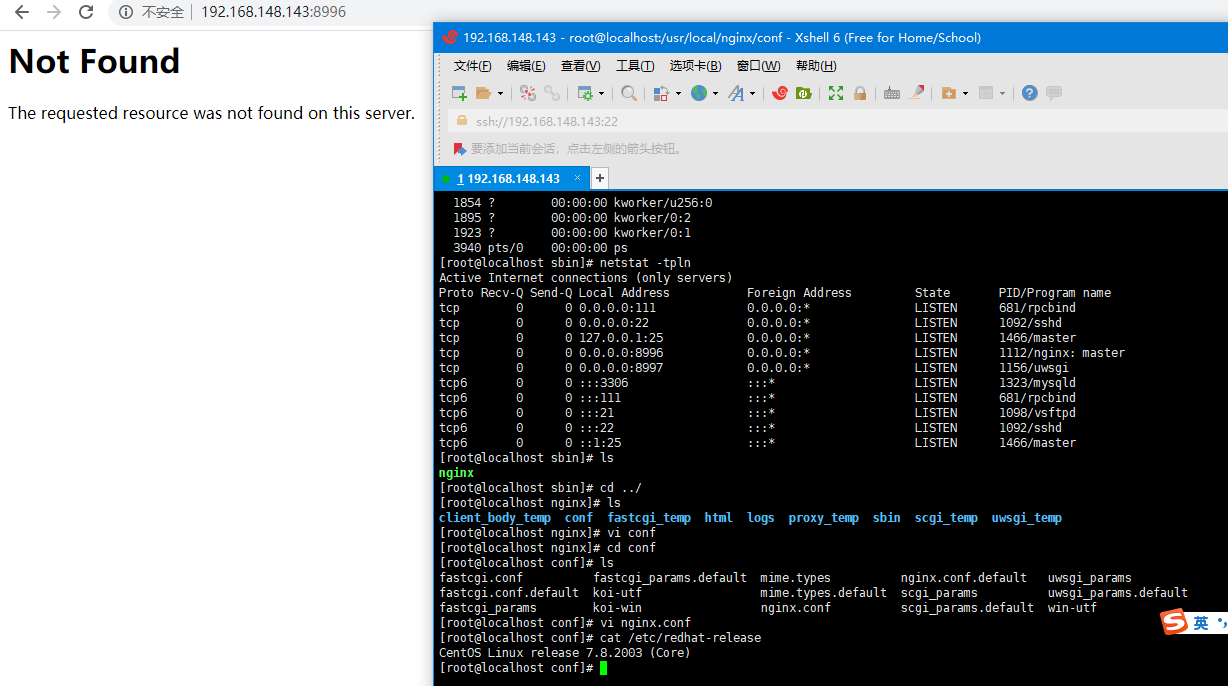
Task: Click 'nginx.conf.default' in file listing
Action: [x=964, y=578]
